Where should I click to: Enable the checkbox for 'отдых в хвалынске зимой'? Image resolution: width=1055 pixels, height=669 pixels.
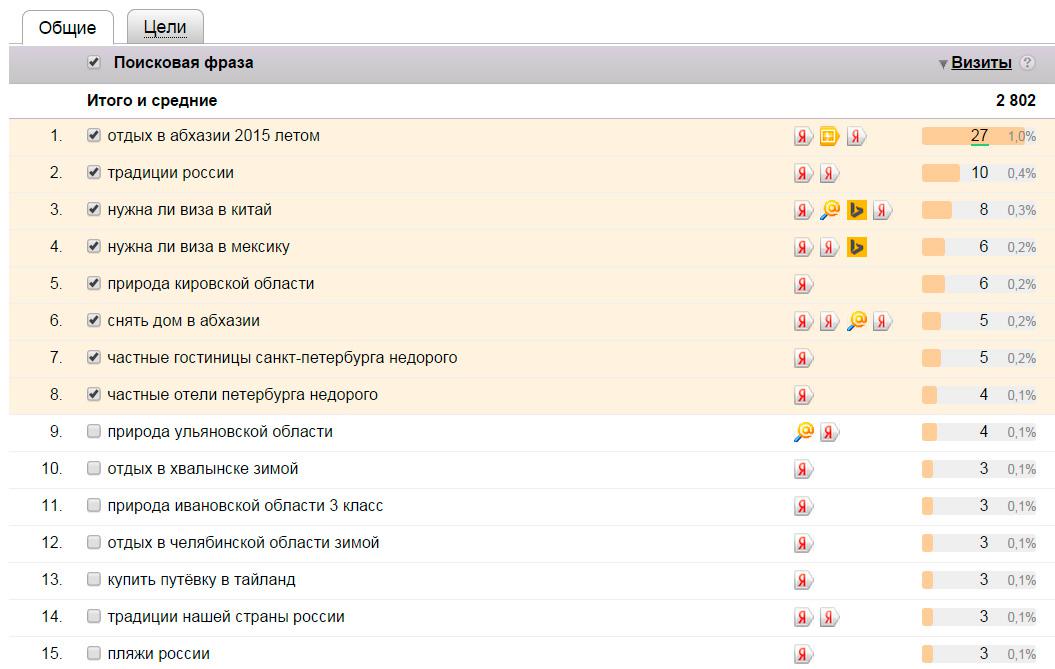pyautogui.click(x=94, y=468)
